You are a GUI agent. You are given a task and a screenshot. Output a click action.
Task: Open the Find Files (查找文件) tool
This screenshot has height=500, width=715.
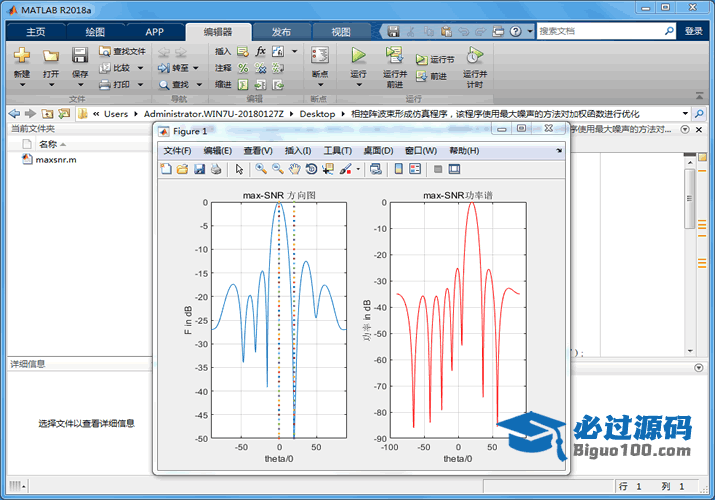pos(122,51)
